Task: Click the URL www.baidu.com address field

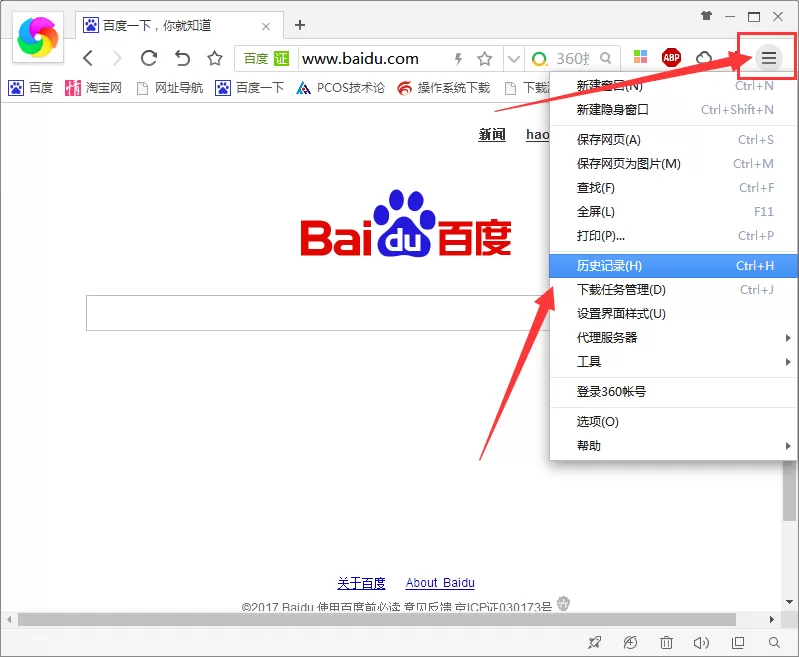Action: tap(361, 59)
